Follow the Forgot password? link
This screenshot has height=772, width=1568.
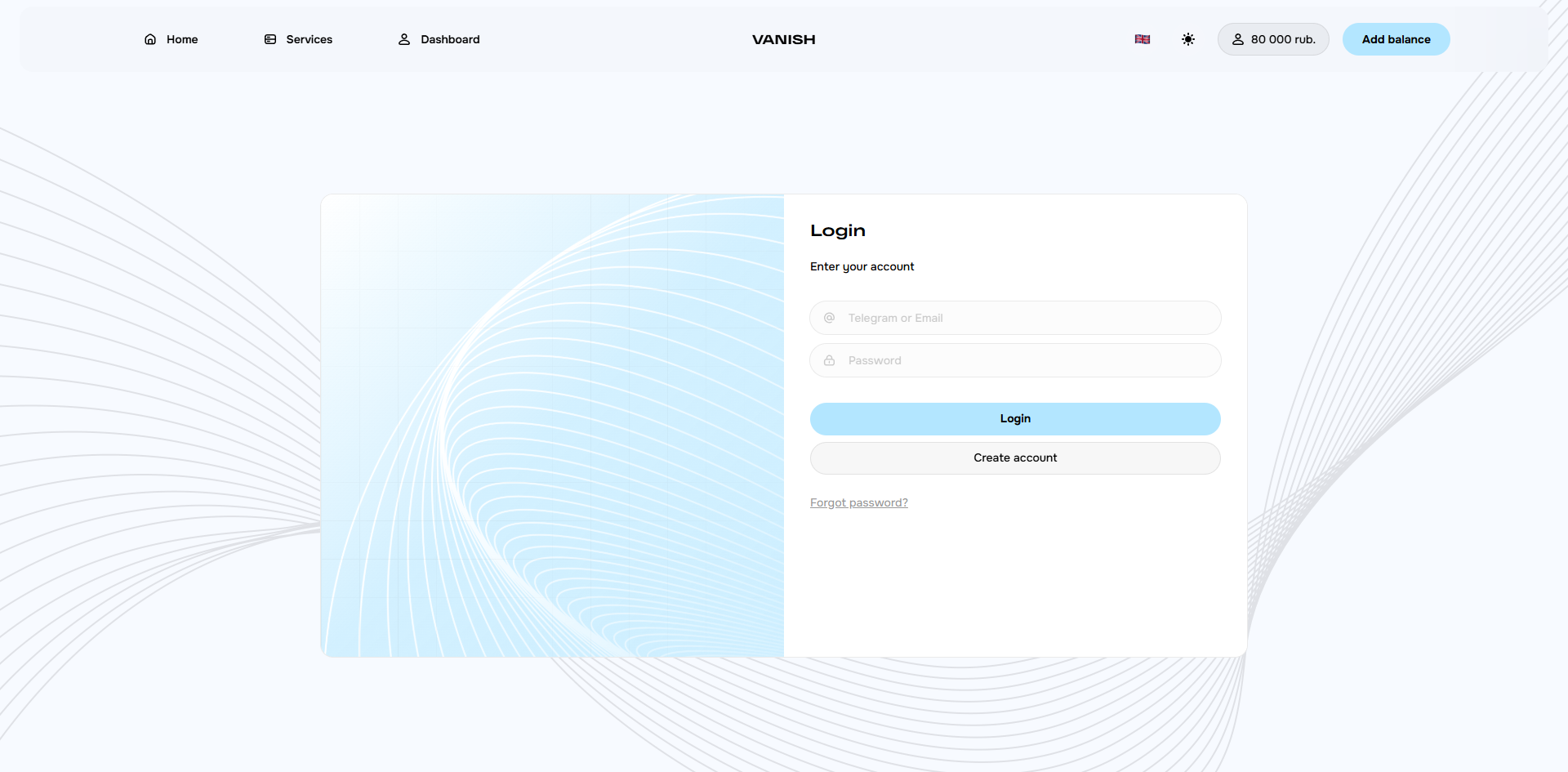(858, 502)
